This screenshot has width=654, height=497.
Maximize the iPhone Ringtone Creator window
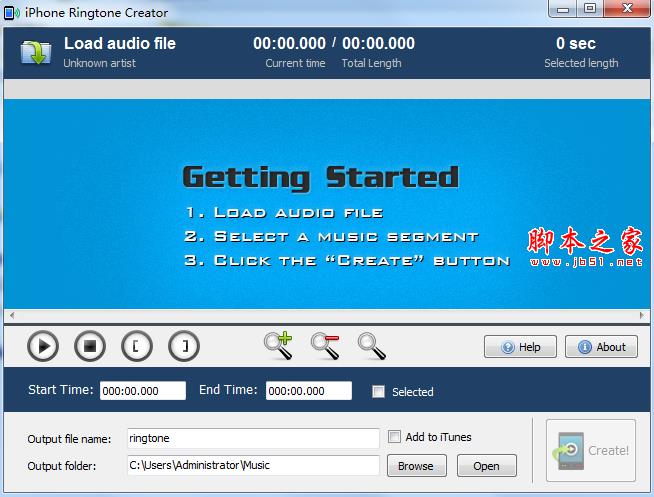tap(590, 9)
